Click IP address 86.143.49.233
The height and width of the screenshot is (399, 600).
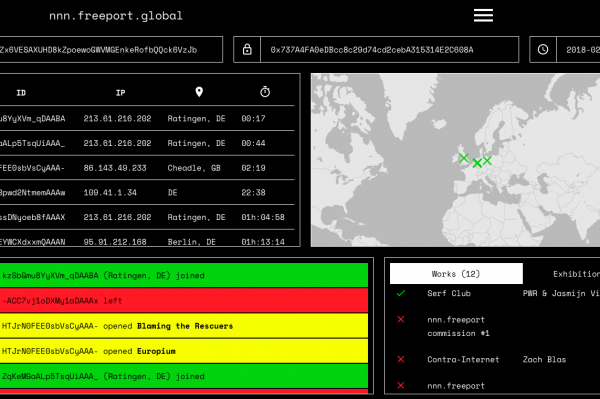pos(115,168)
